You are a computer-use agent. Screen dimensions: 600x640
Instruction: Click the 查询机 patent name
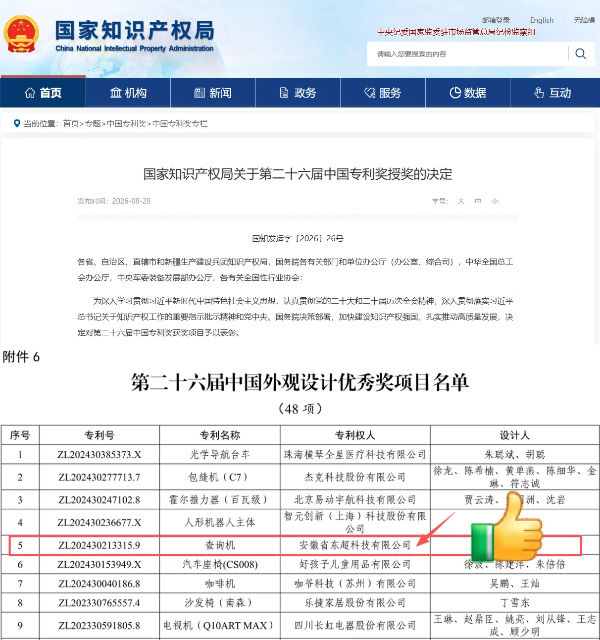pos(220,545)
